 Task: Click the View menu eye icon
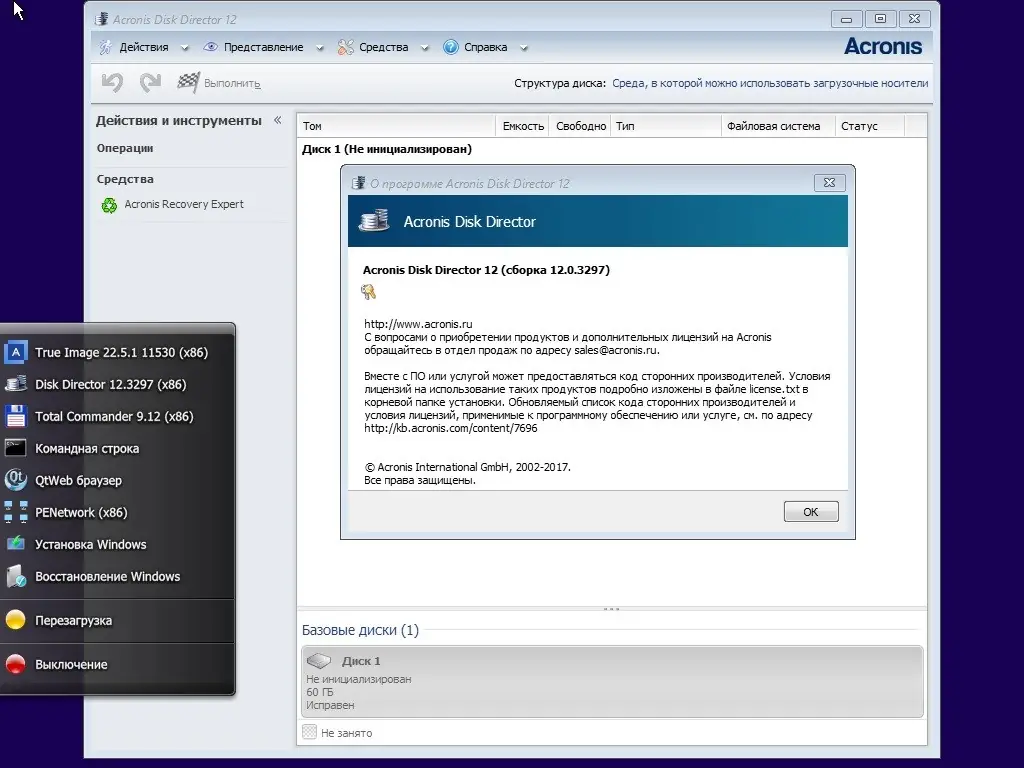pyautogui.click(x=210, y=47)
